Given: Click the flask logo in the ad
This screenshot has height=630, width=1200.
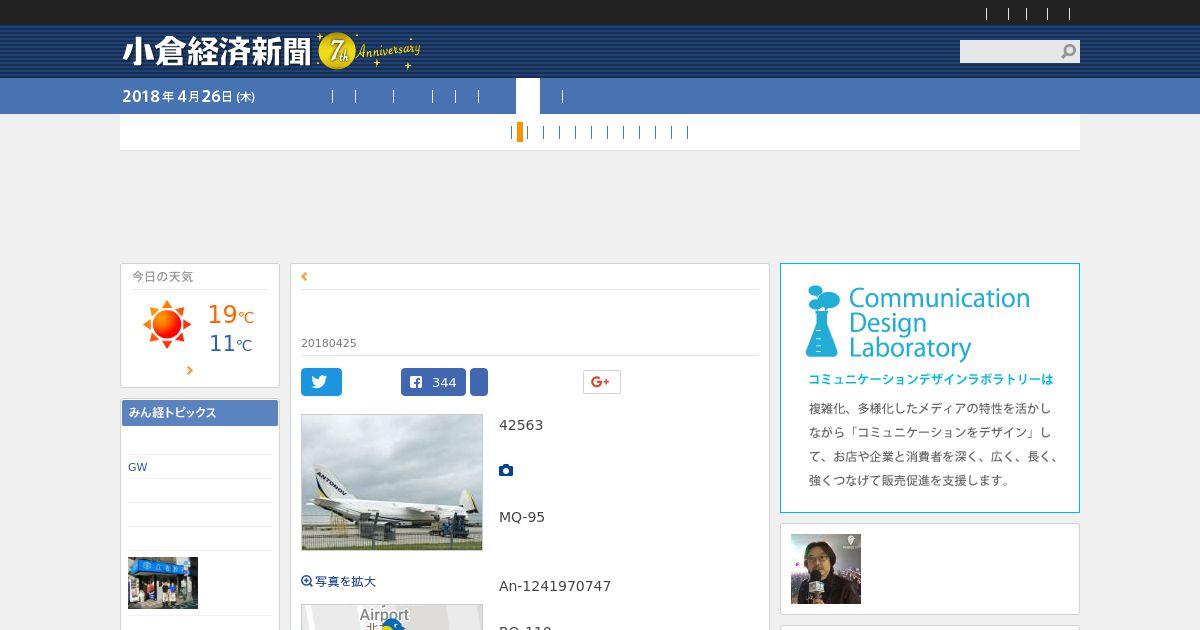Looking at the screenshot, I should pos(823,322).
